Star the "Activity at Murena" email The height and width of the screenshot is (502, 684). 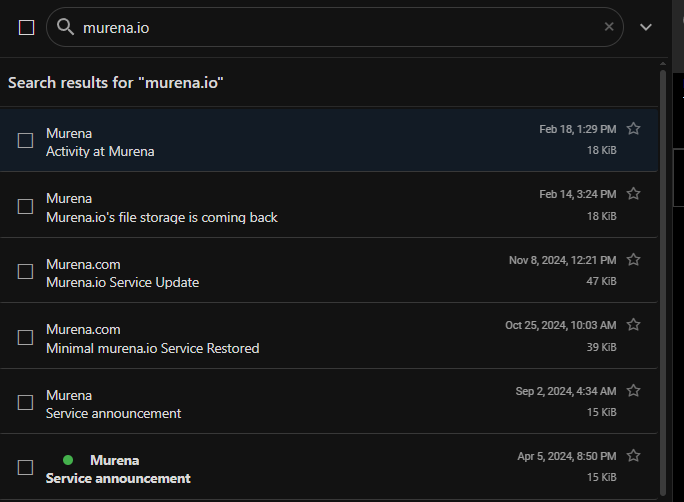(633, 129)
